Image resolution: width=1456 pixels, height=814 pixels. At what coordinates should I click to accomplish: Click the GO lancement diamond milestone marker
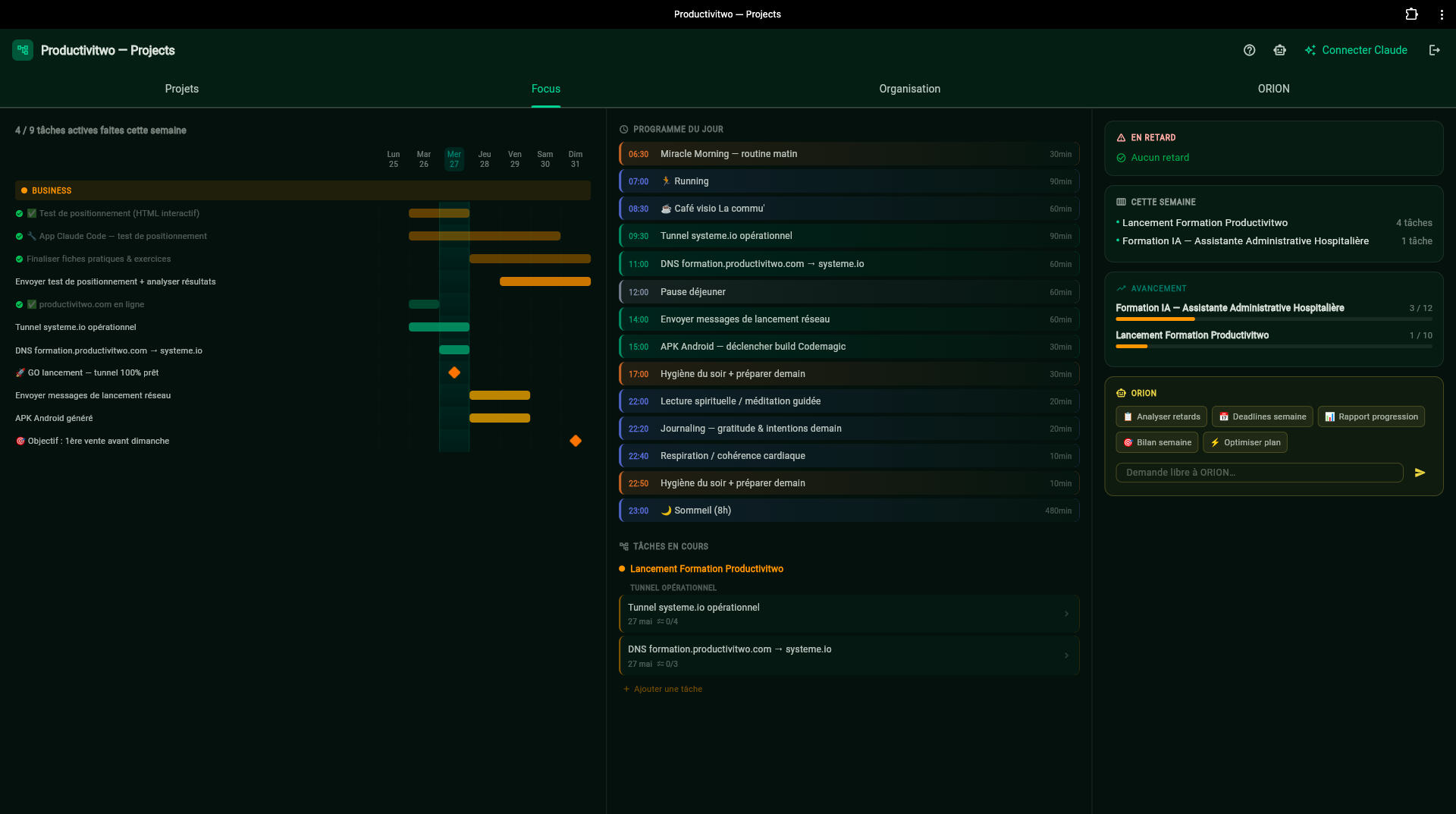click(454, 372)
